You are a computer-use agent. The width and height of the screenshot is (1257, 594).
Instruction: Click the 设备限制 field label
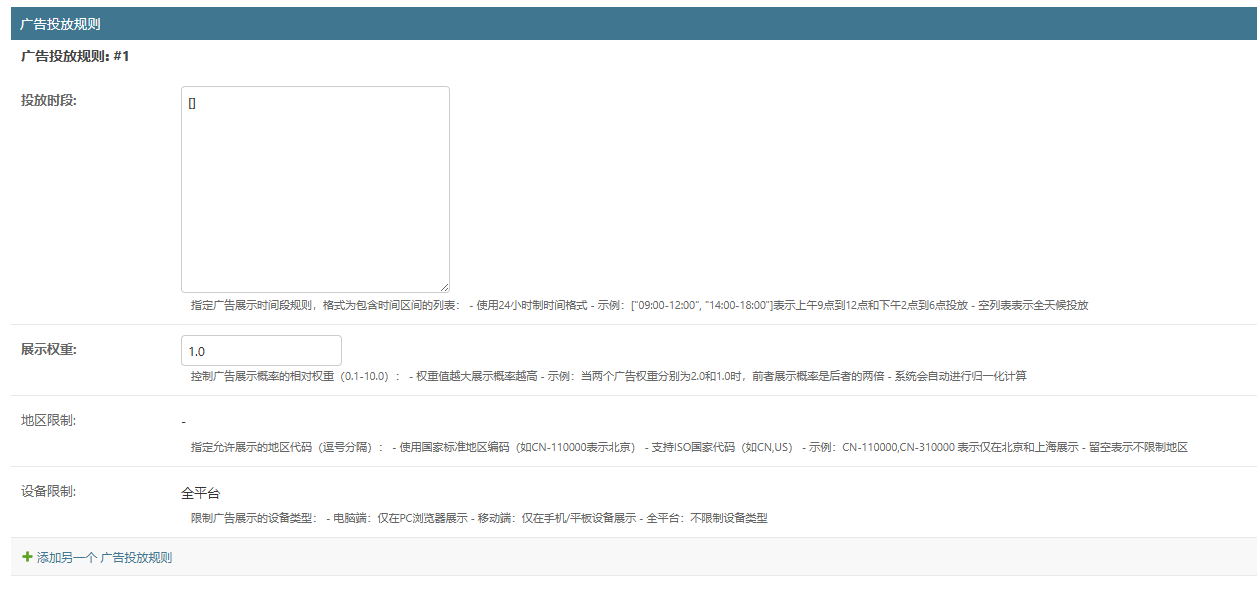tap(49, 491)
